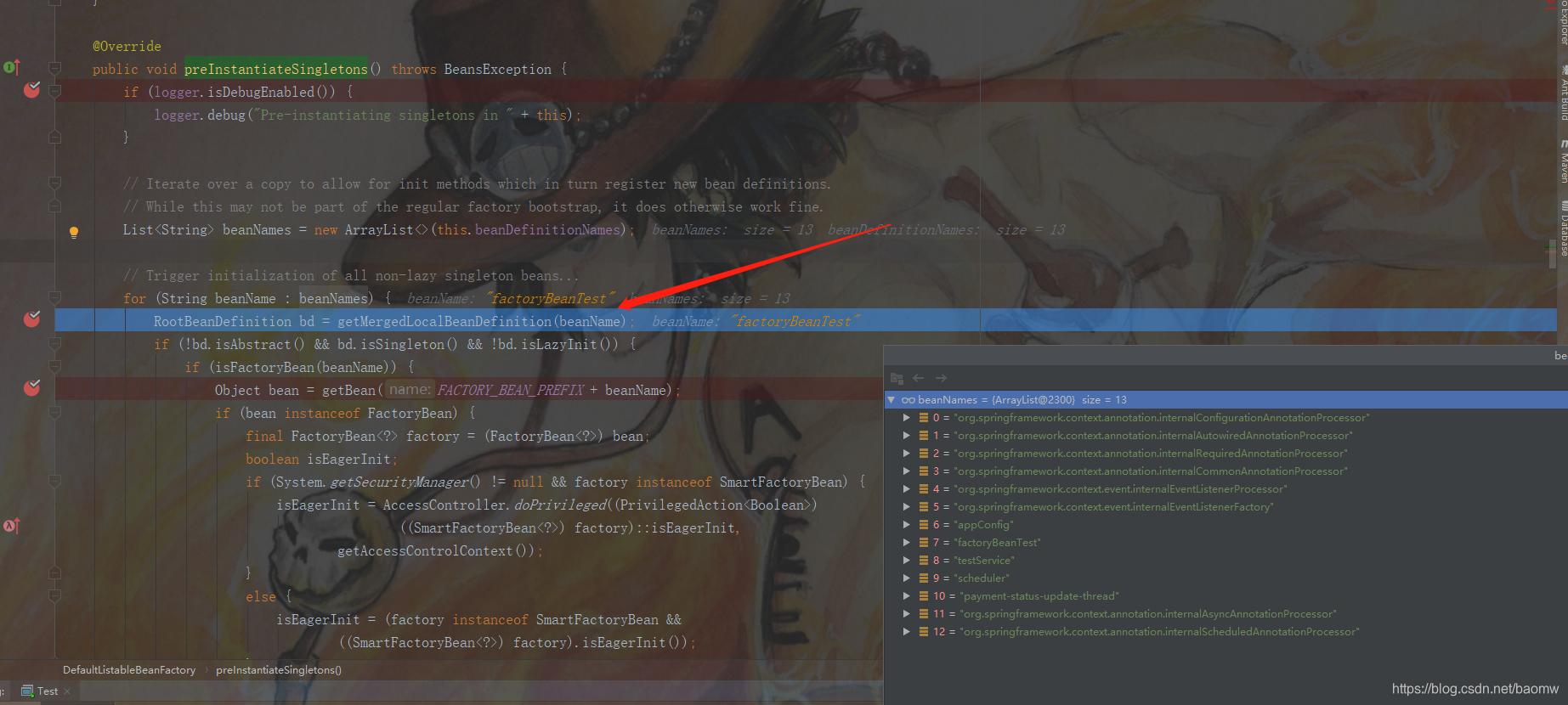Click the inline hint beanNames: size = 13
Screen dimensions: 1568x705
click(733, 229)
